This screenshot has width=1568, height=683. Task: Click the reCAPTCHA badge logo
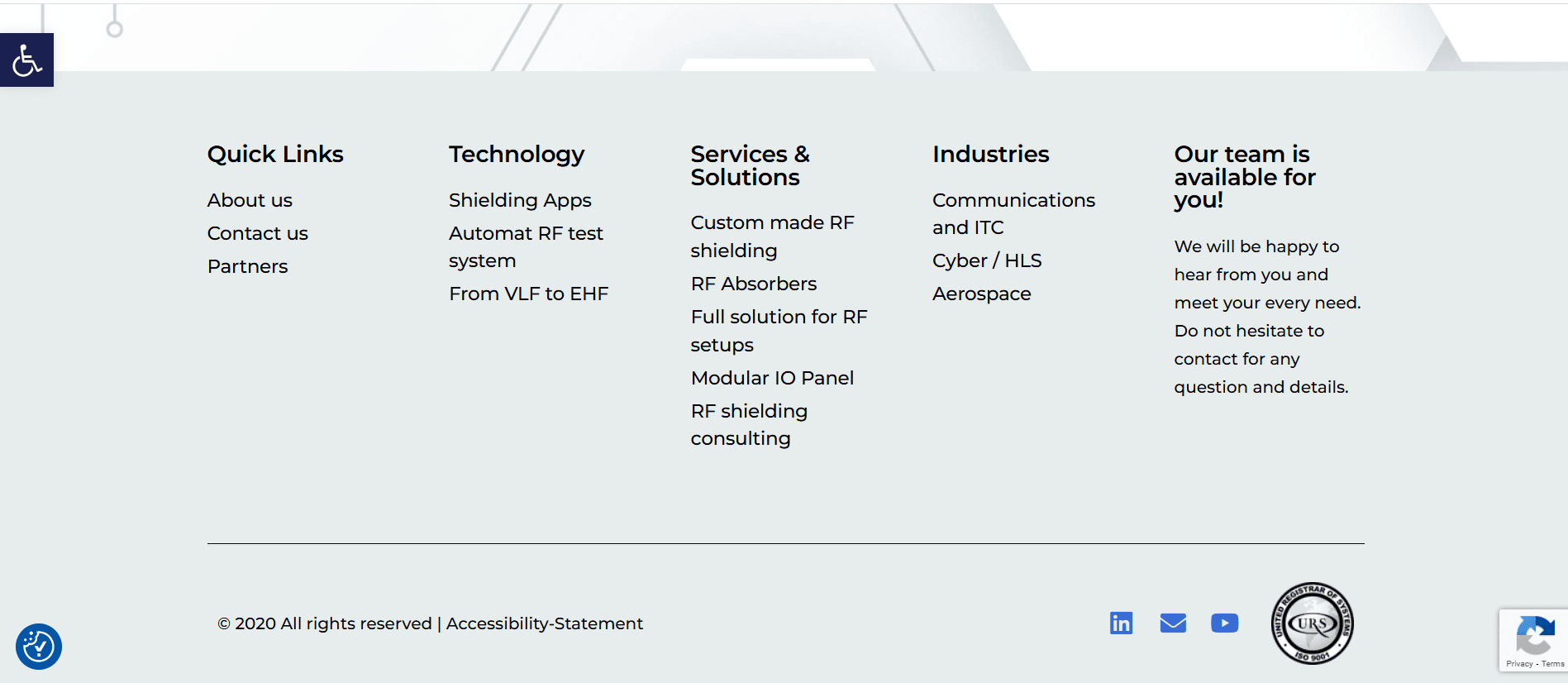pyautogui.click(x=1534, y=635)
